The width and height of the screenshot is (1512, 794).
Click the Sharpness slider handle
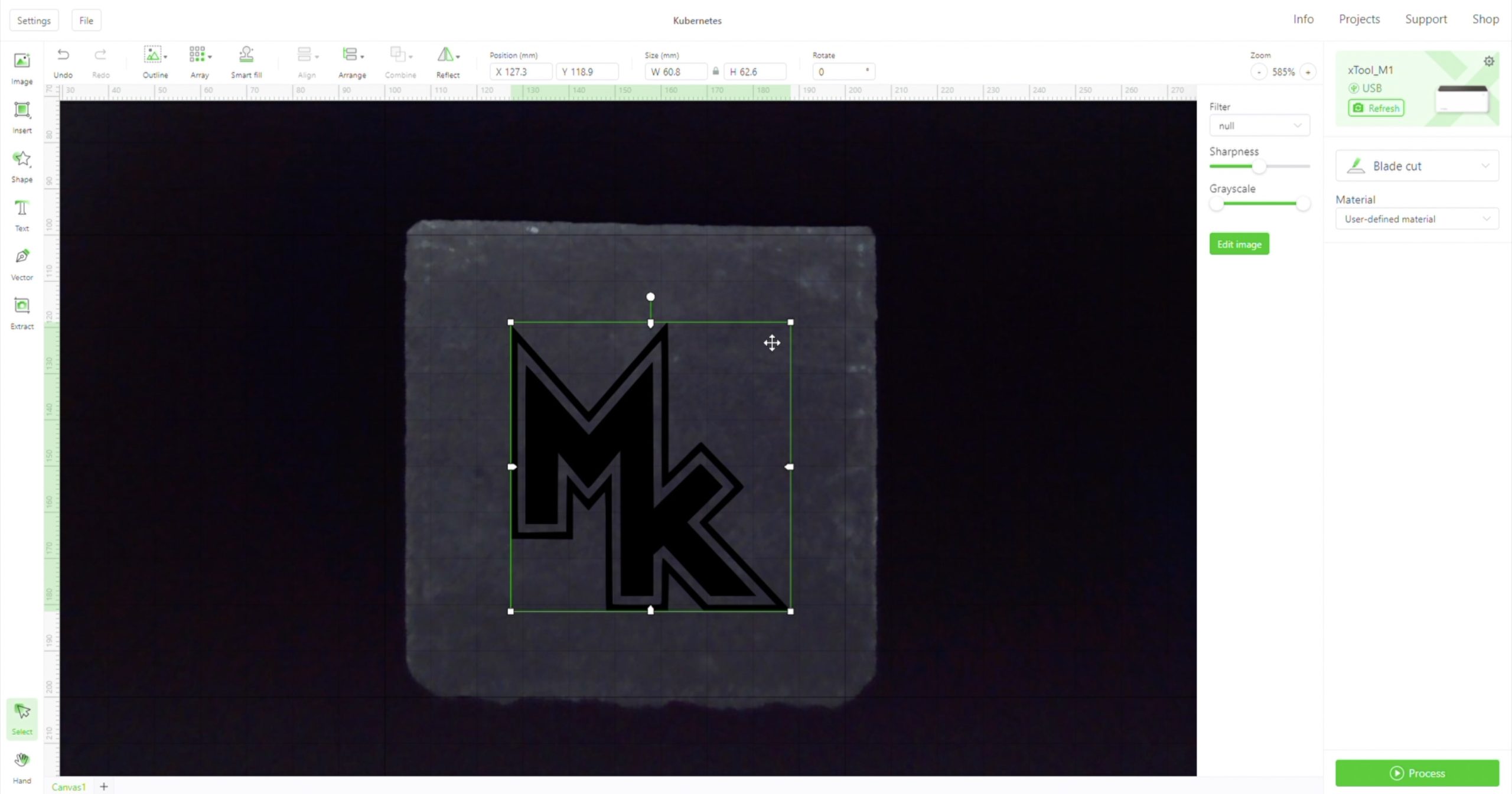click(1259, 167)
